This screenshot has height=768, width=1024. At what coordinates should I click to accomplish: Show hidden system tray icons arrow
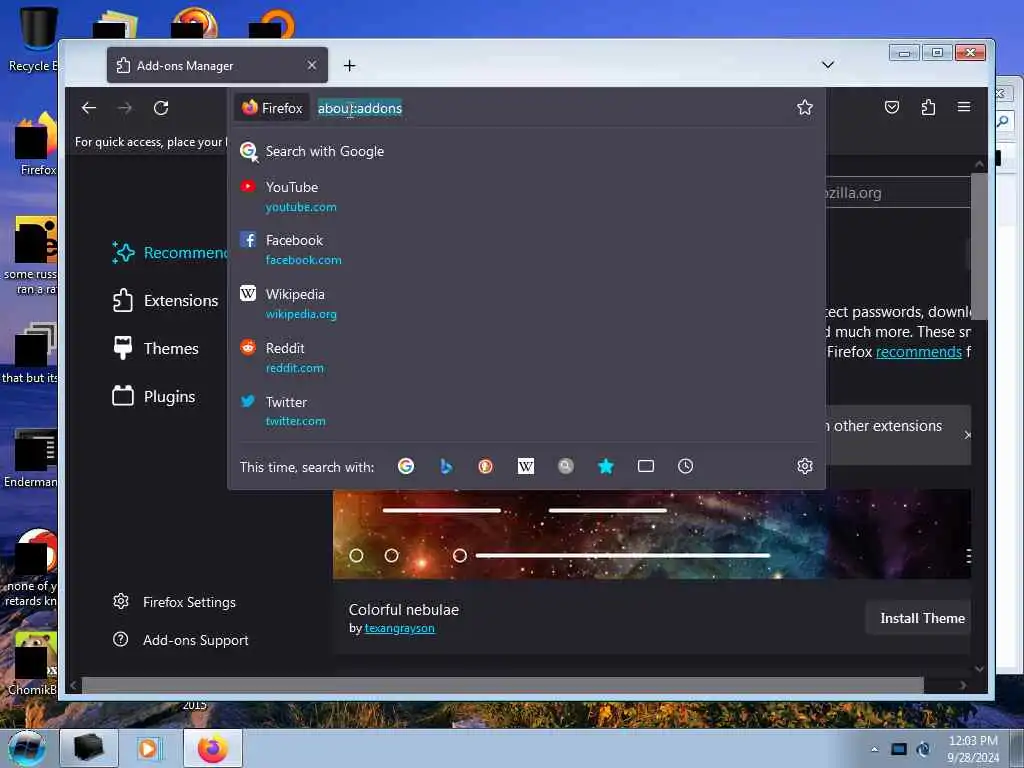(x=874, y=749)
